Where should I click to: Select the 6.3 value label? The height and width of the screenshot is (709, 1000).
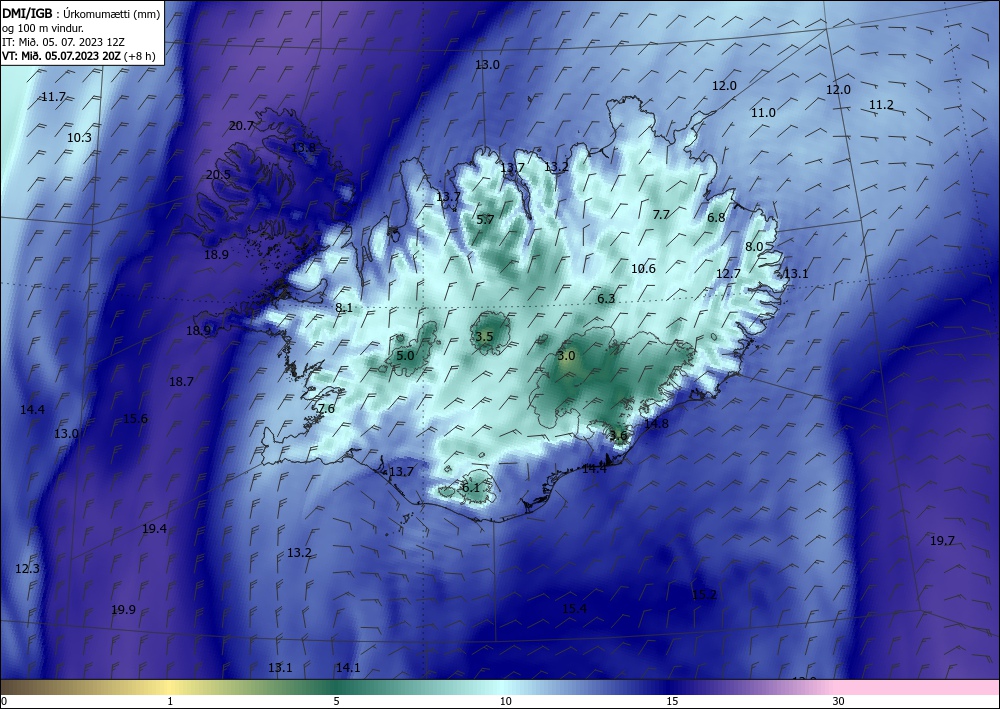[606, 299]
